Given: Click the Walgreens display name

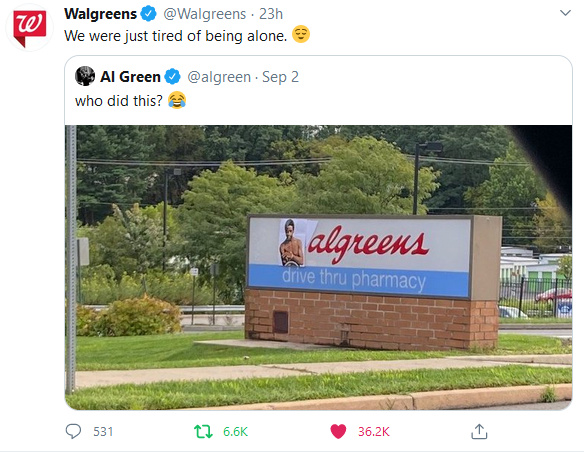Looking at the screenshot, I should 101,14.
